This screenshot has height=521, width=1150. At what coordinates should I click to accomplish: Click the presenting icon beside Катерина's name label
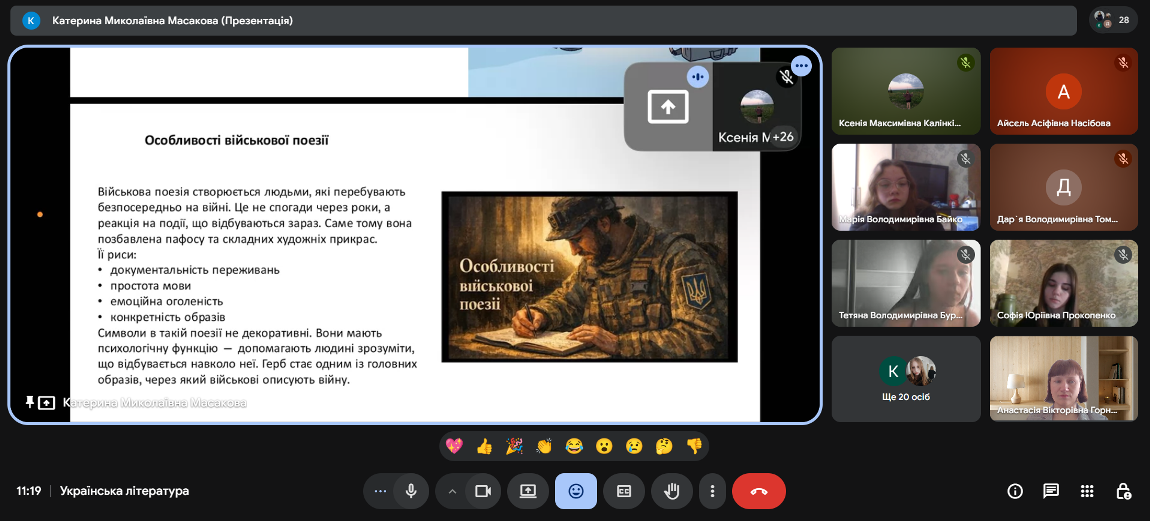click(x=47, y=402)
